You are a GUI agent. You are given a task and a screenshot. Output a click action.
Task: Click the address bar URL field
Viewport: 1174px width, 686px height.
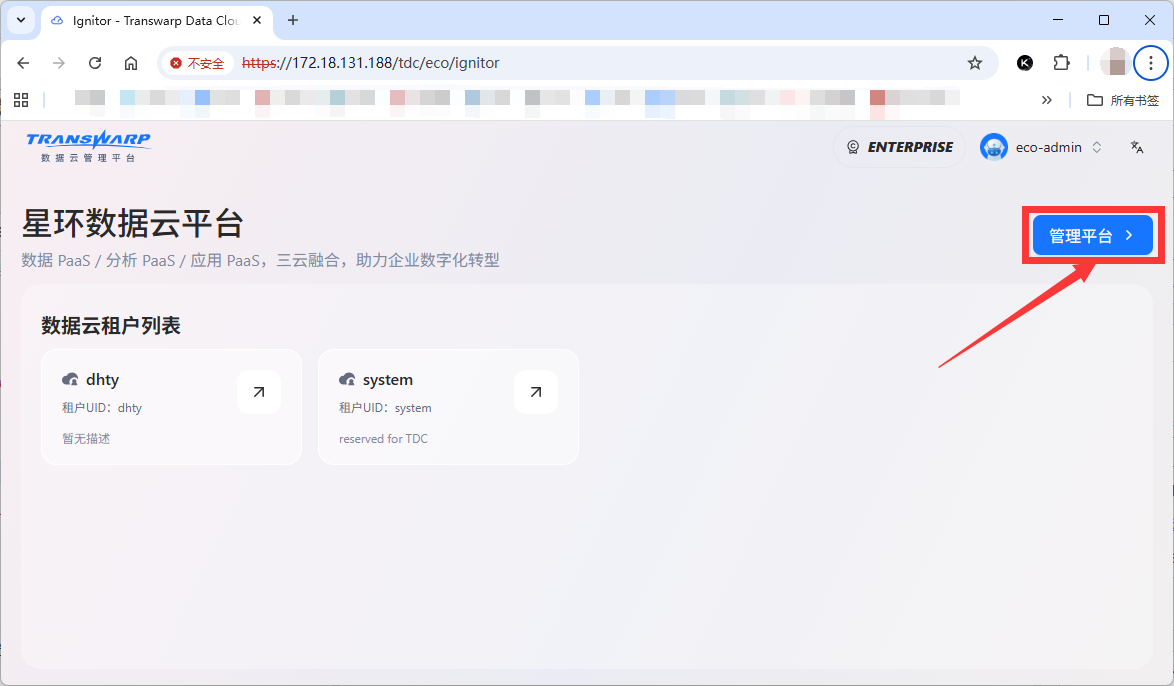(x=400, y=62)
